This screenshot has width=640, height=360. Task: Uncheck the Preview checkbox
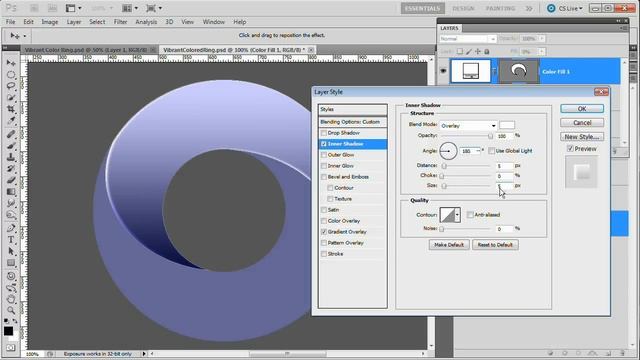pos(570,149)
